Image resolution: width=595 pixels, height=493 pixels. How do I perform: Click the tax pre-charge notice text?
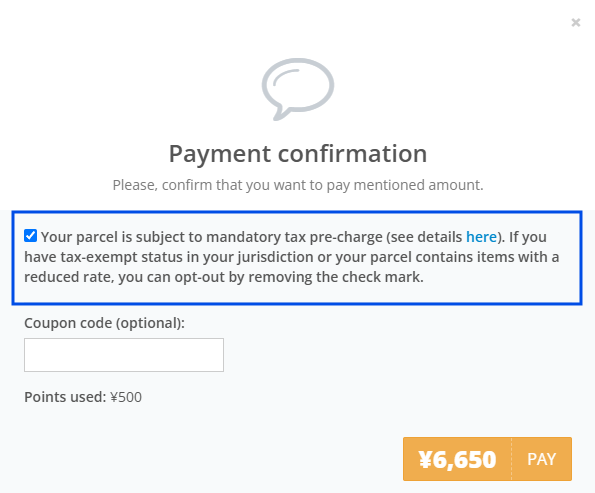click(291, 257)
